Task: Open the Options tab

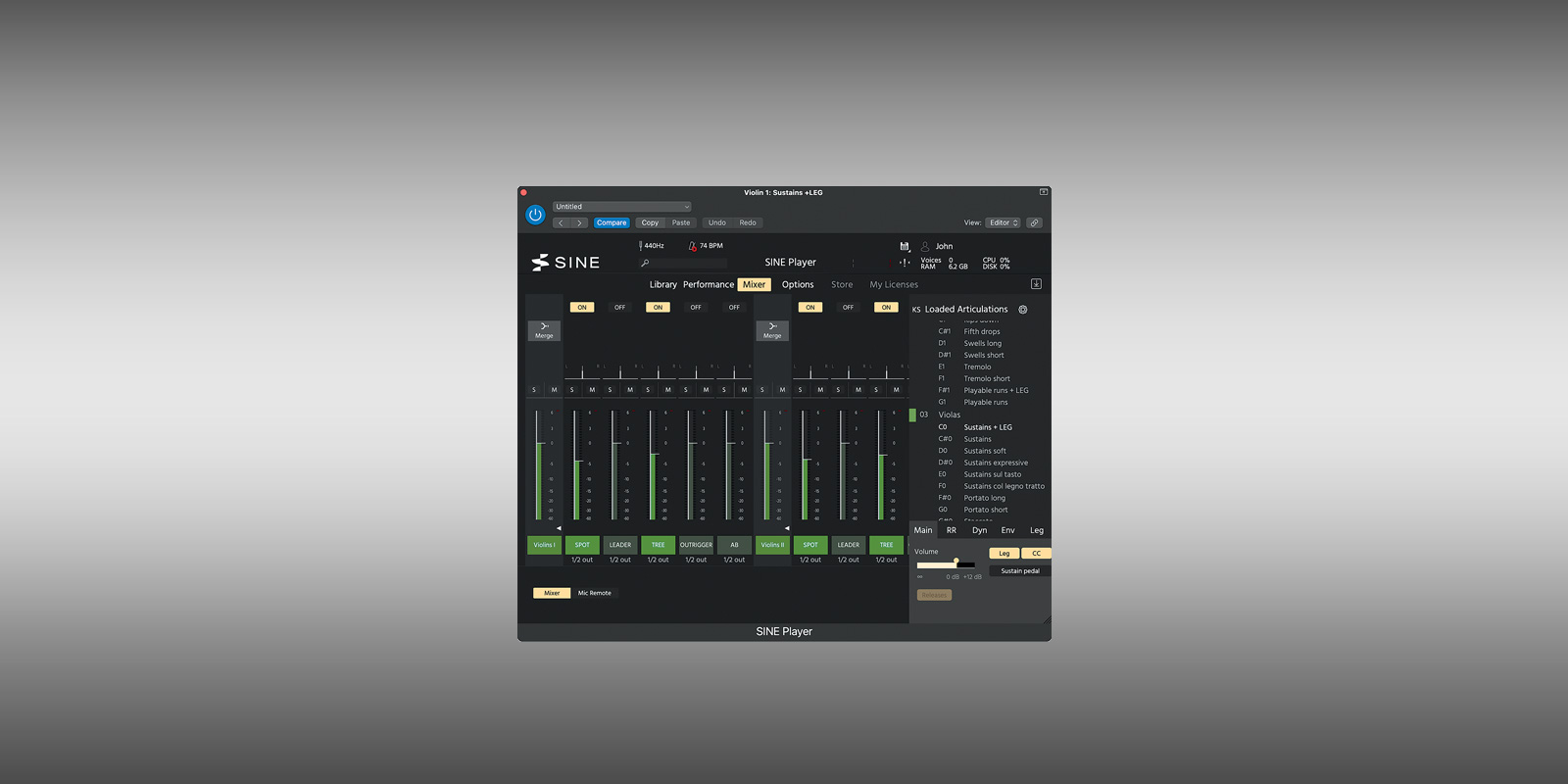Action: coord(798,285)
